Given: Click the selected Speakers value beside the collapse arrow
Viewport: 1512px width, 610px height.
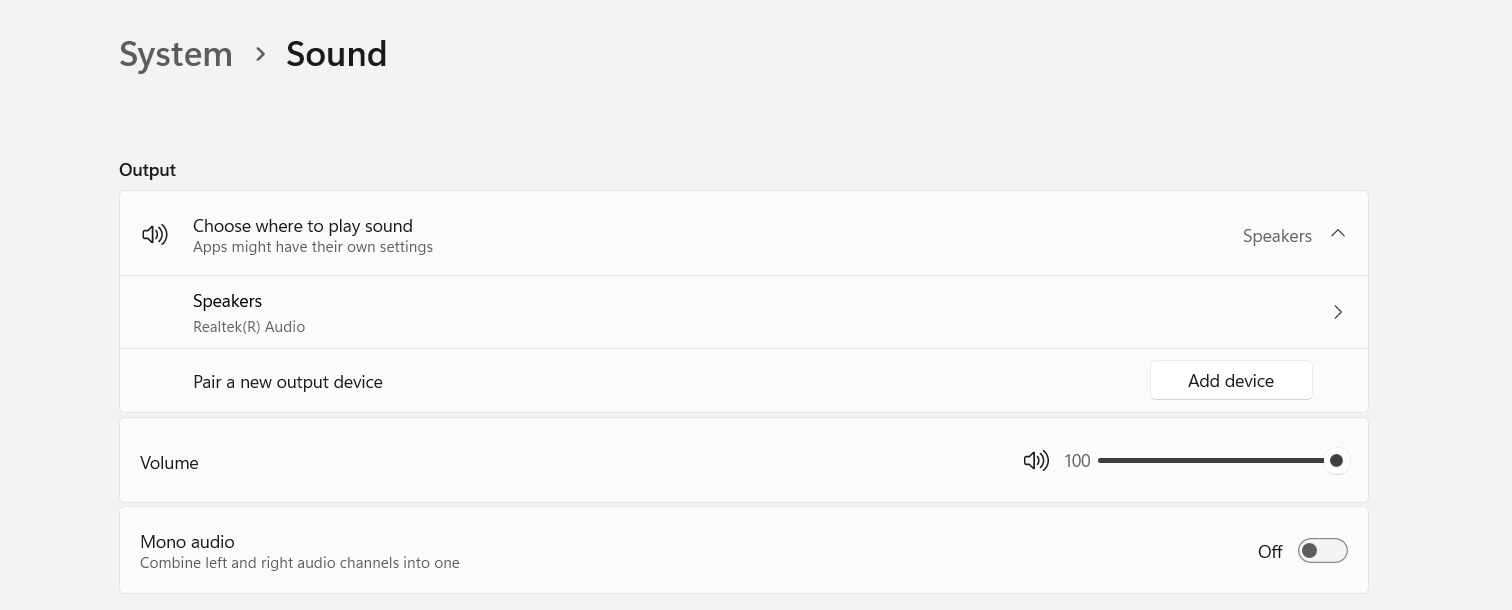Looking at the screenshot, I should pos(1276,236).
